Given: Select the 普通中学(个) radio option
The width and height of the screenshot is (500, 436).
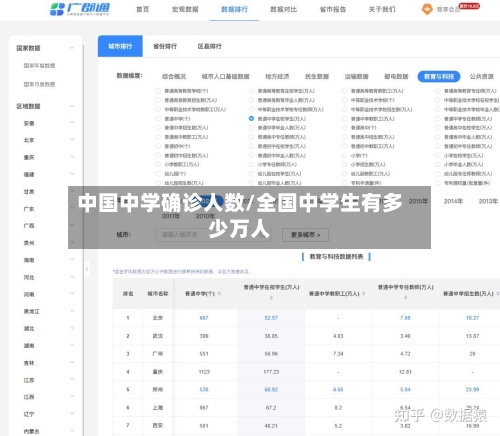Looking at the screenshot, I should (158, 119).
